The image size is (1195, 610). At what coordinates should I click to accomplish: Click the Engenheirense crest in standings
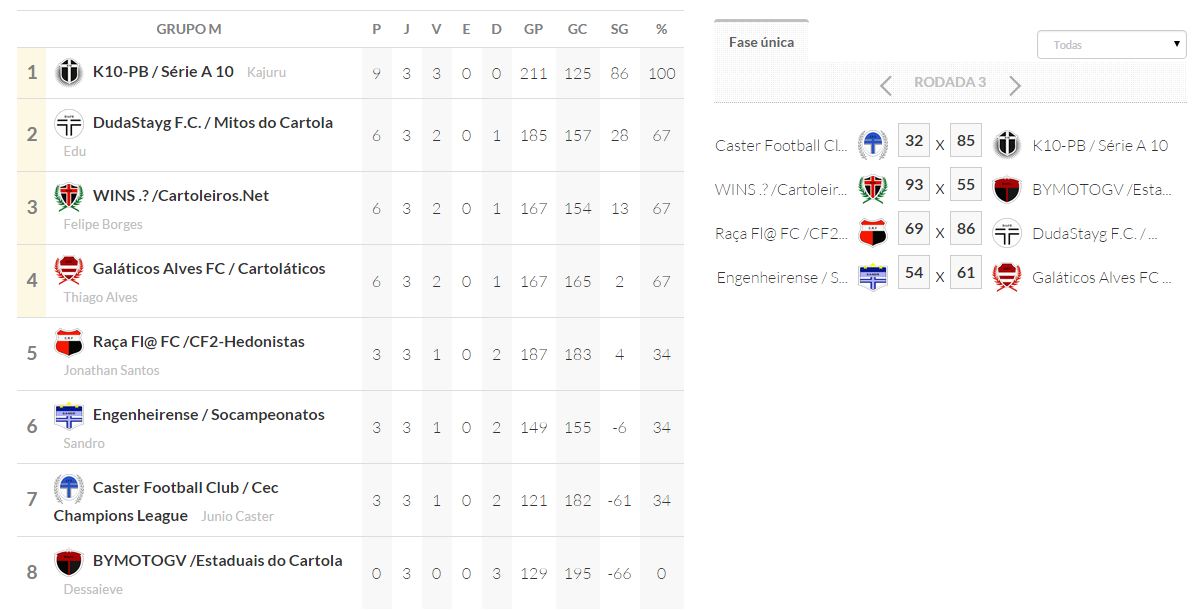tap(69, 415)
